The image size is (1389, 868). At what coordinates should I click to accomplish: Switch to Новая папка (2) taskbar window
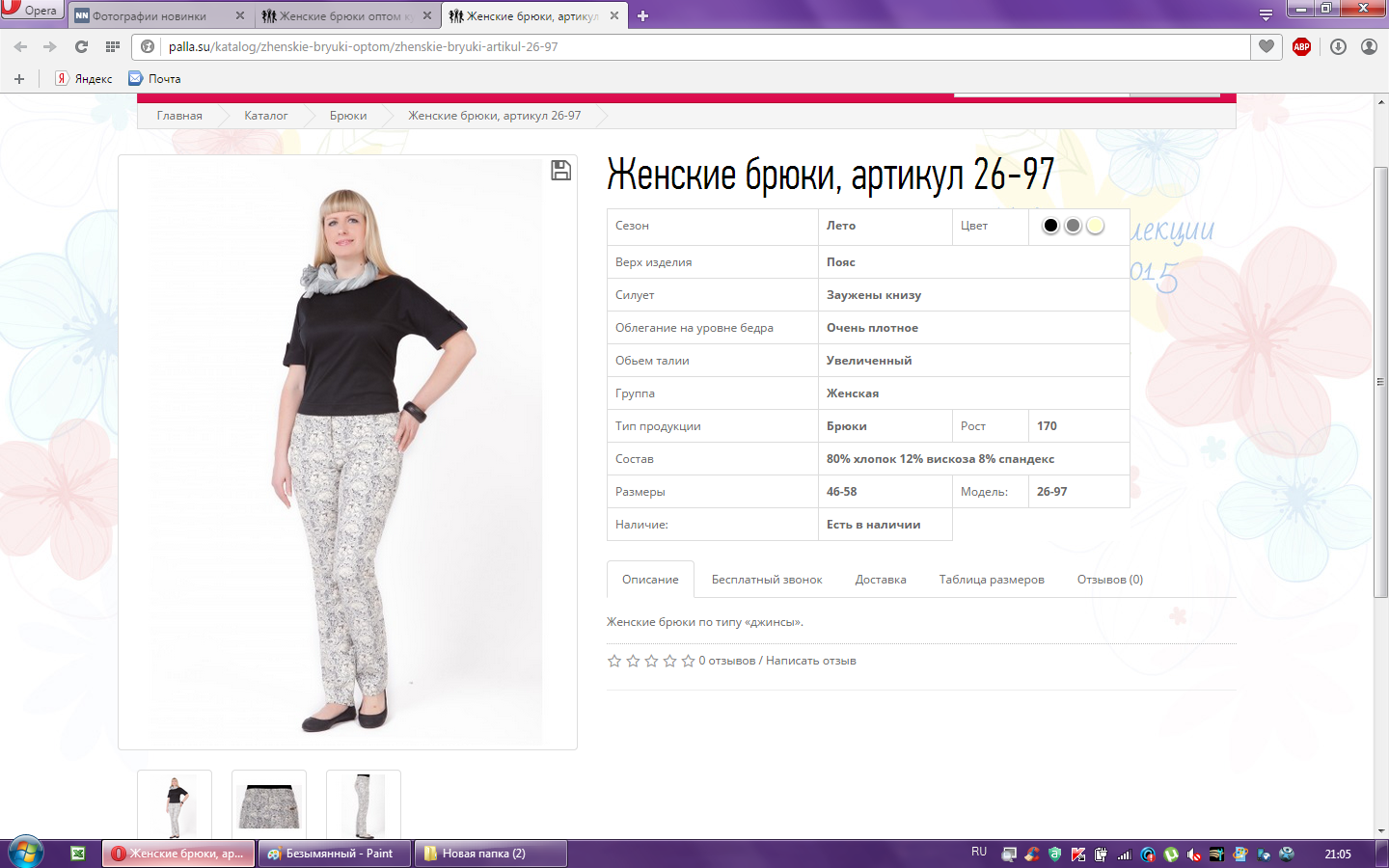click(x=490, y=854)
